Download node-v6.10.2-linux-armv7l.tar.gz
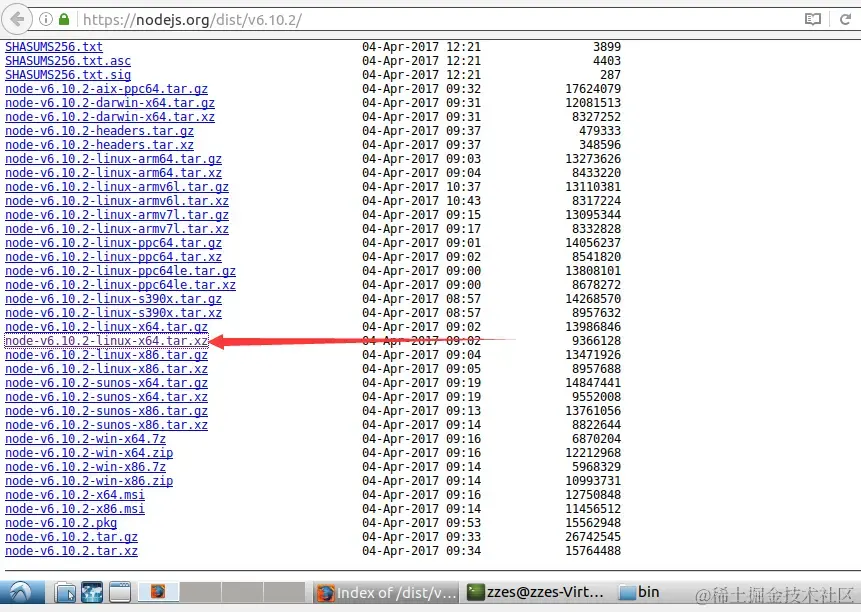Image resolution: width=861 pixels, height=612 pixels. pyautogui.click(x=117, y=215)
